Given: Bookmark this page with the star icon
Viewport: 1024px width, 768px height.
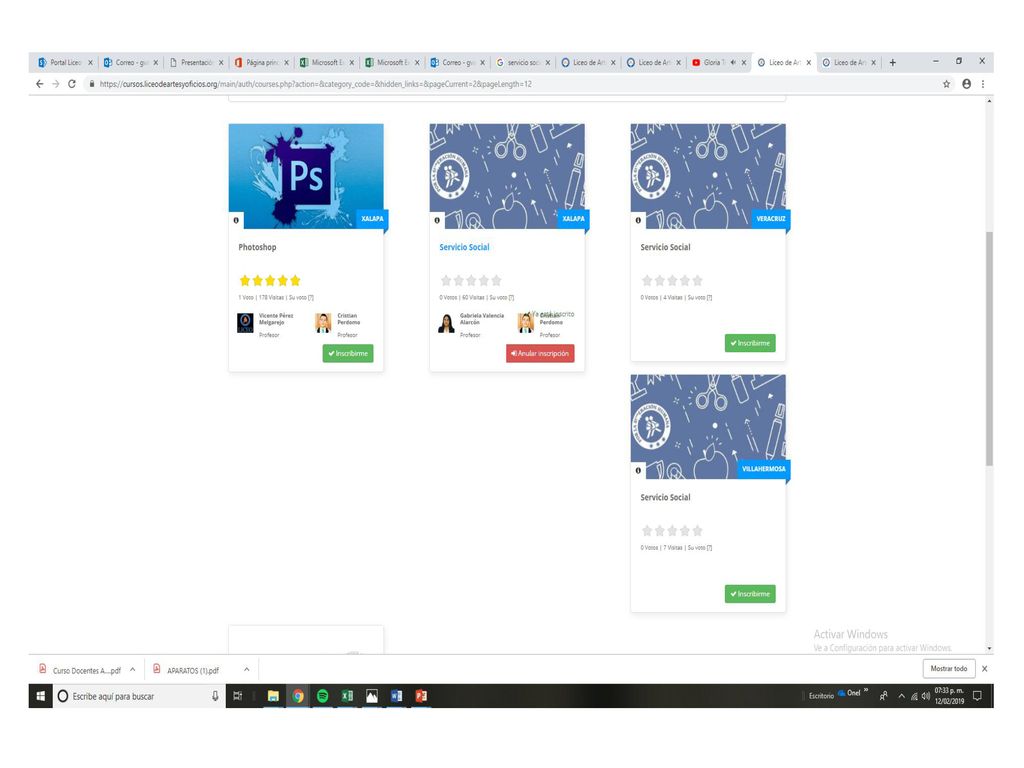Looking at the screenshot, I should coord(946,84).
